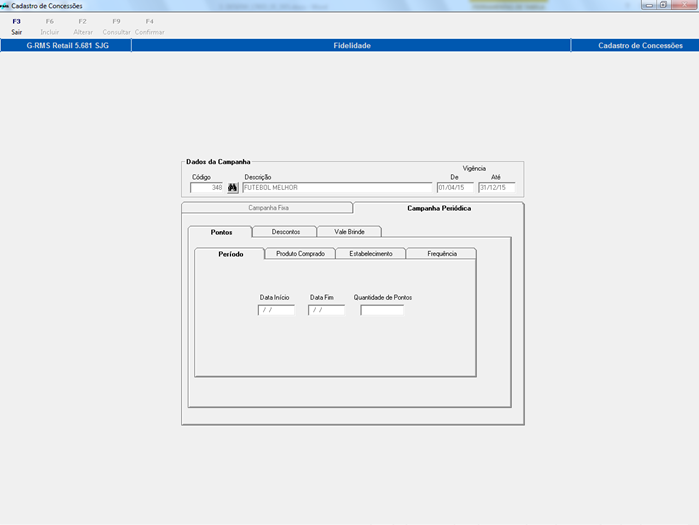The width and height of the screenshot is (699, 525).
Task: Click the F3 Sair toolbar button
Action: click(16, 27)
